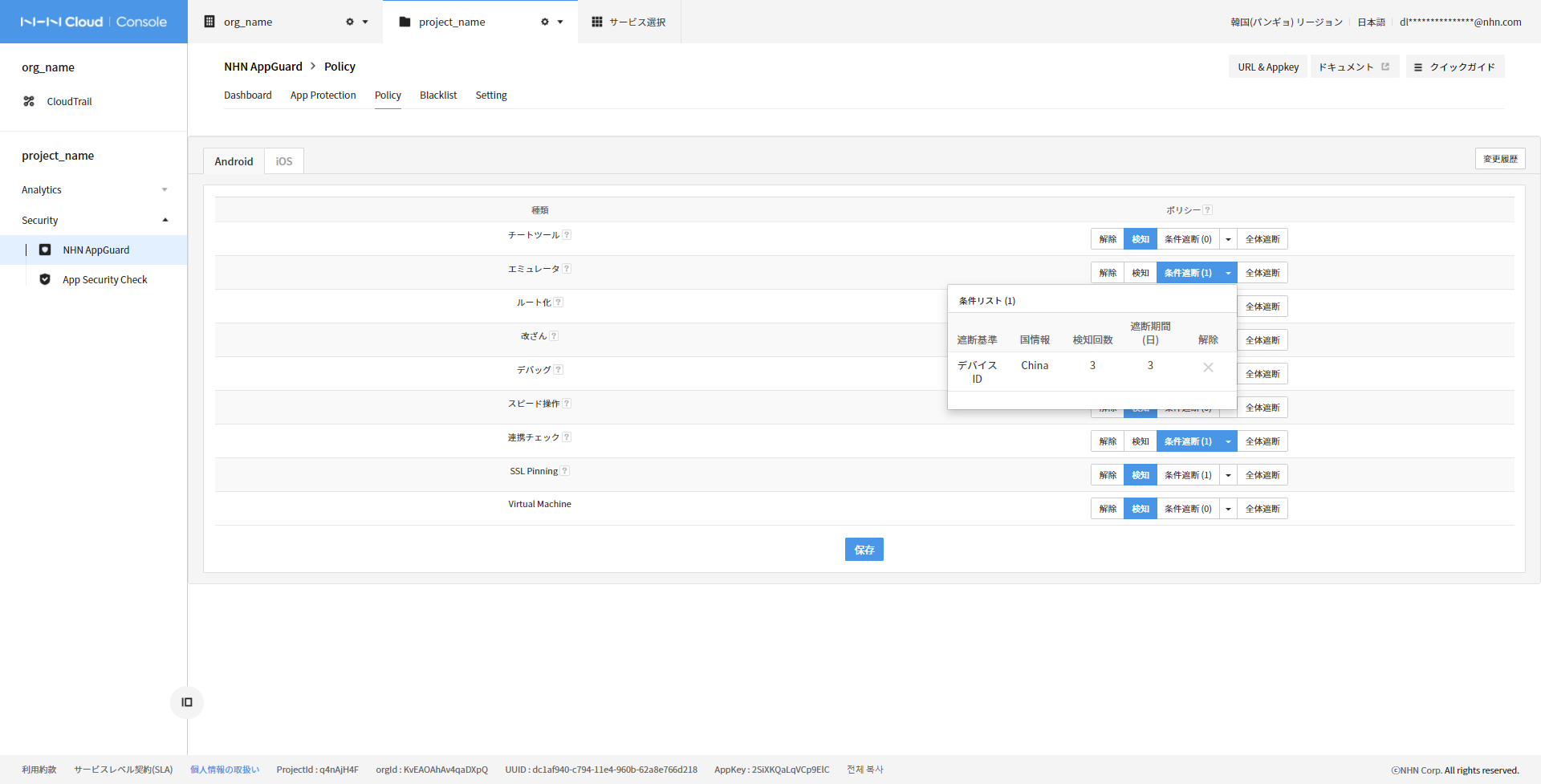Click help icon next to 改ざん
Screen dimensions: 1541x784
(x=554, y=336)
